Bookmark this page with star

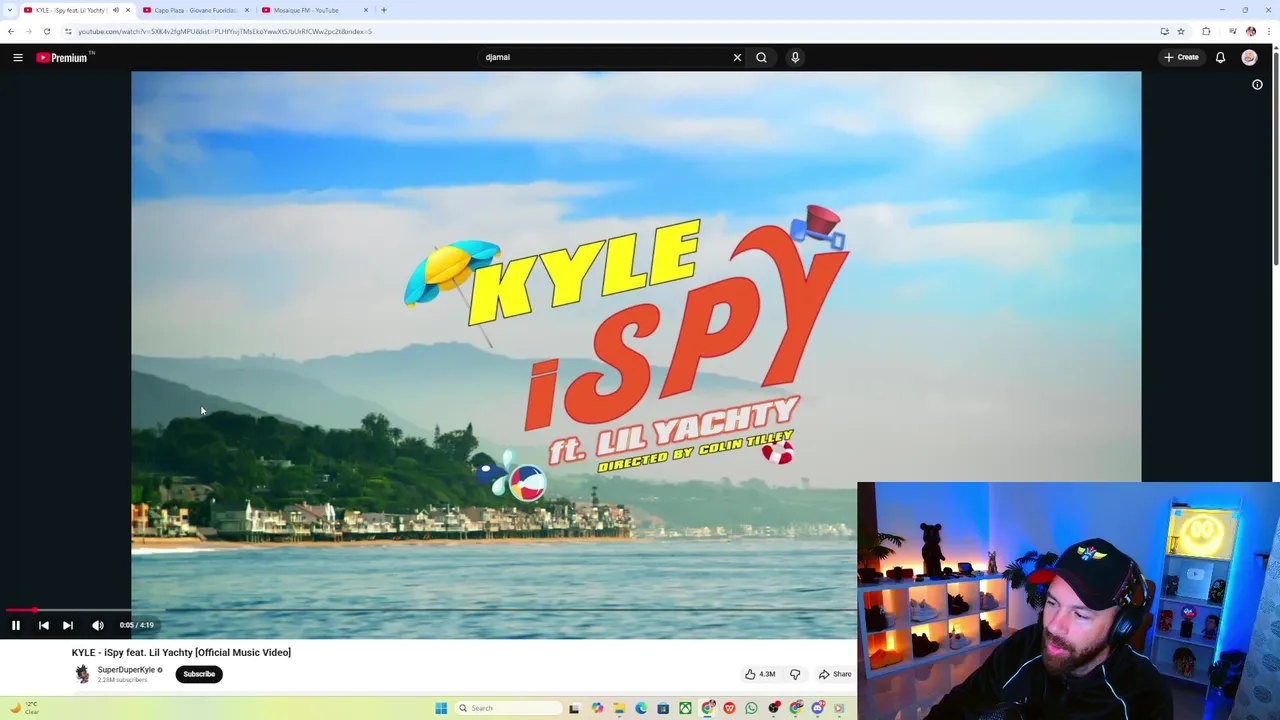(x=1181, y=31)
